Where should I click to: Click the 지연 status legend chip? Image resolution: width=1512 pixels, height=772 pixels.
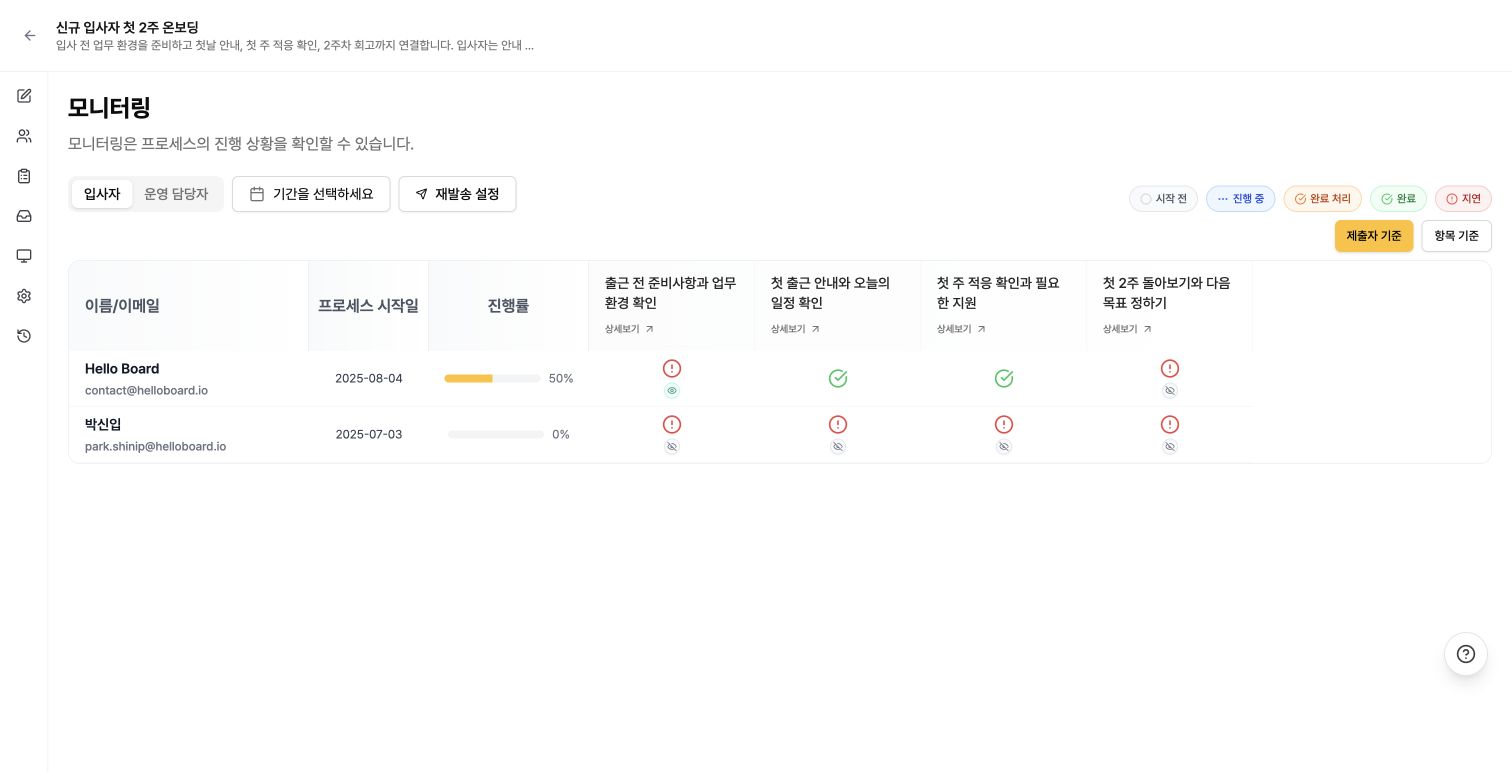[x=1463, y=199]
